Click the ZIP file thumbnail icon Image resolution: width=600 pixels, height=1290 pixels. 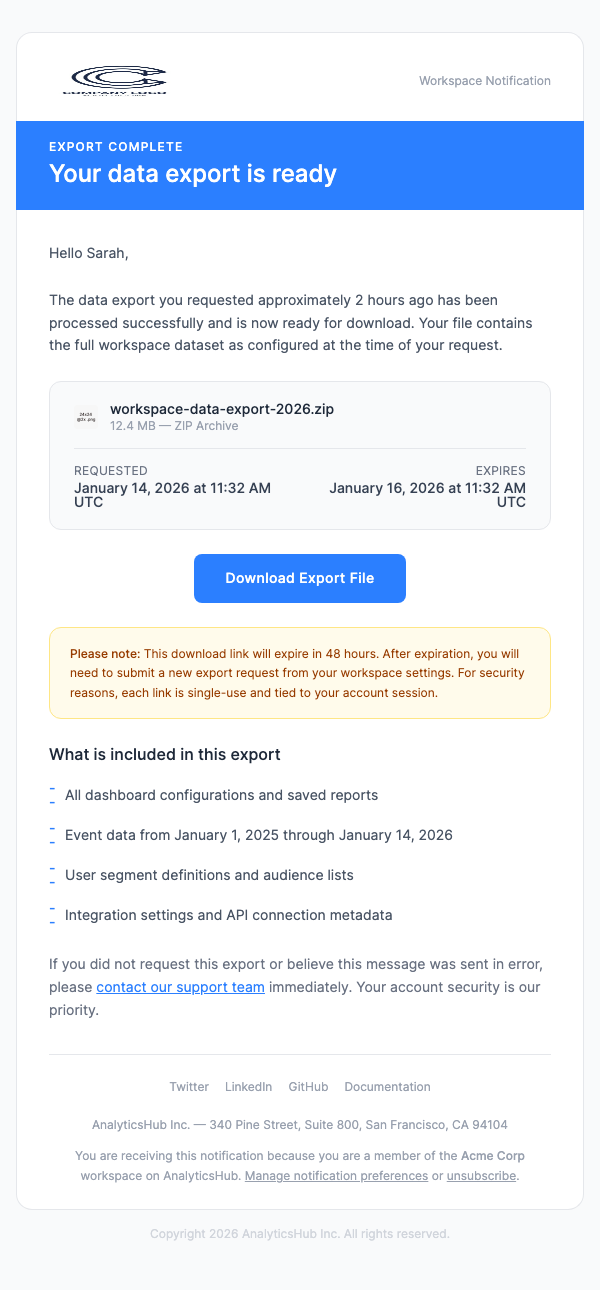pyautogui.click(x=85, y=416)
